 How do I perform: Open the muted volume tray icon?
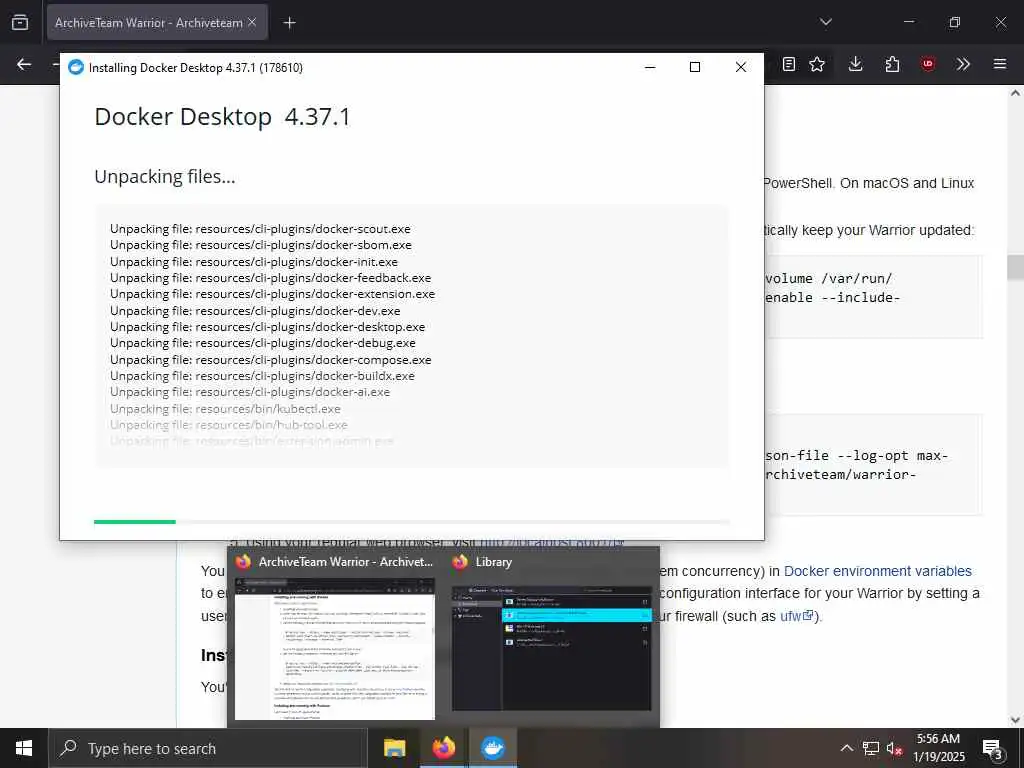(x=894, y=749)
